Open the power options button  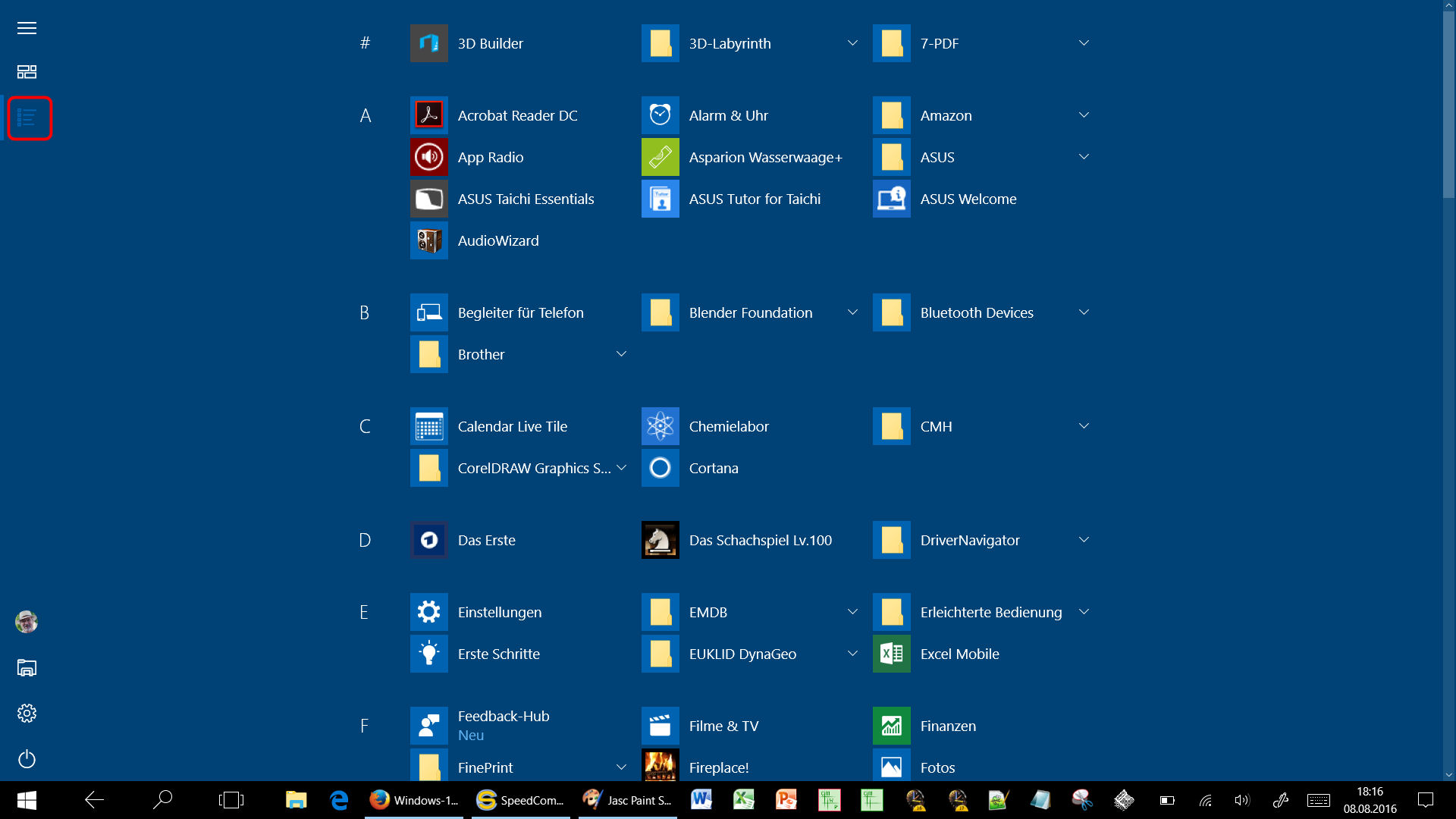pos(27,759)
